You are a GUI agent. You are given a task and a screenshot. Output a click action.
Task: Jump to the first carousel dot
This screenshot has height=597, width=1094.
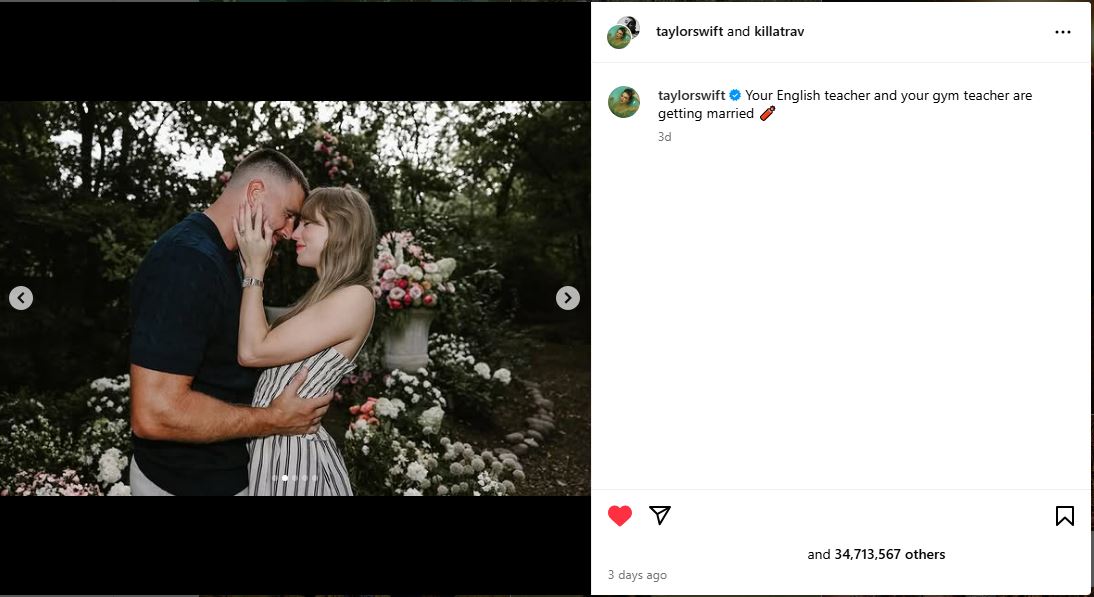coord(275,478)
